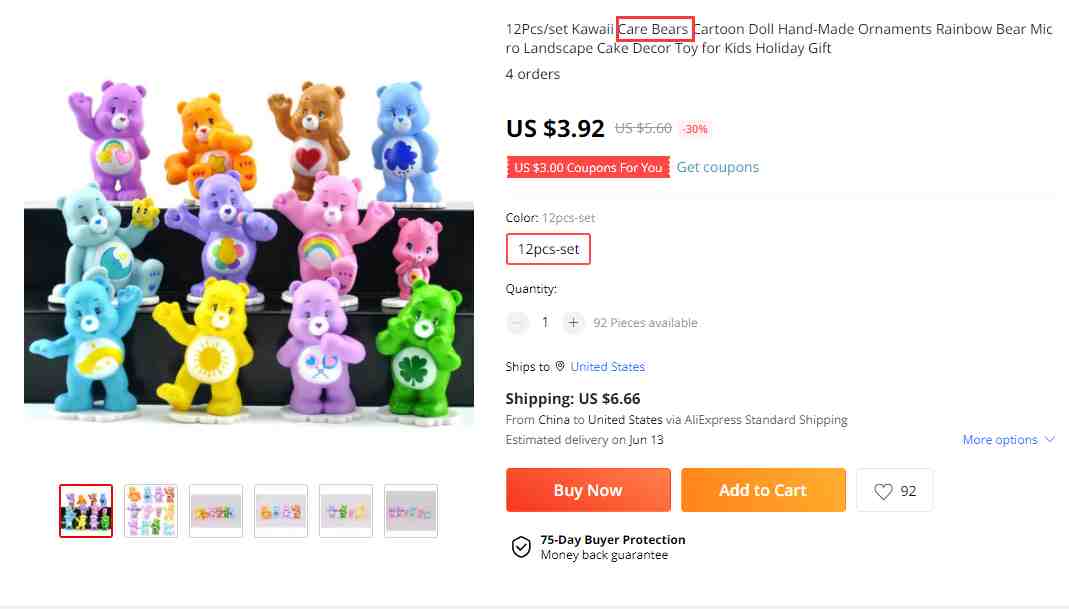The image size is (1069, 609).
Task: Click the buyer protection shield icon
Action: [521, 547]
